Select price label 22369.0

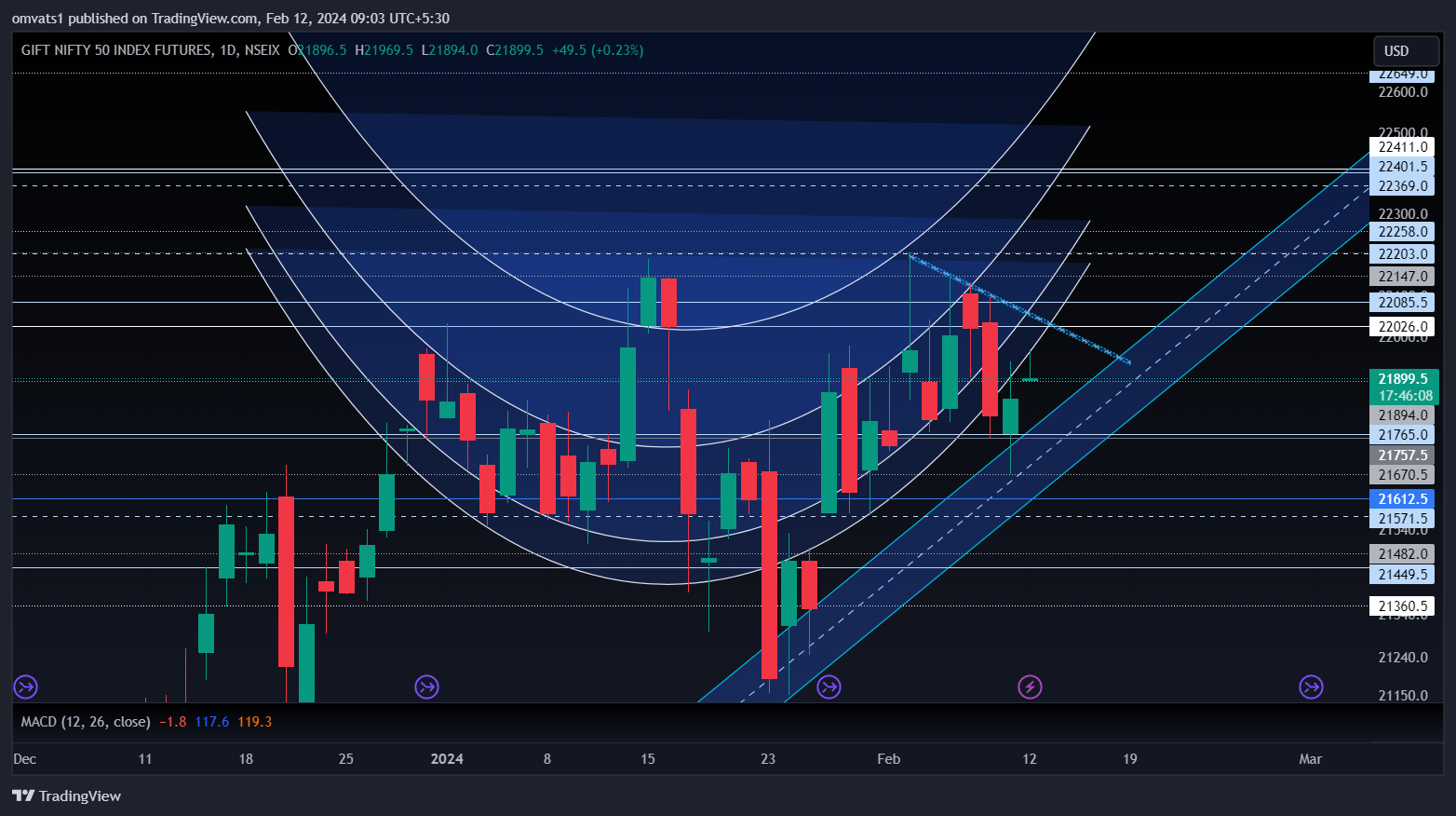(1402, 186)
